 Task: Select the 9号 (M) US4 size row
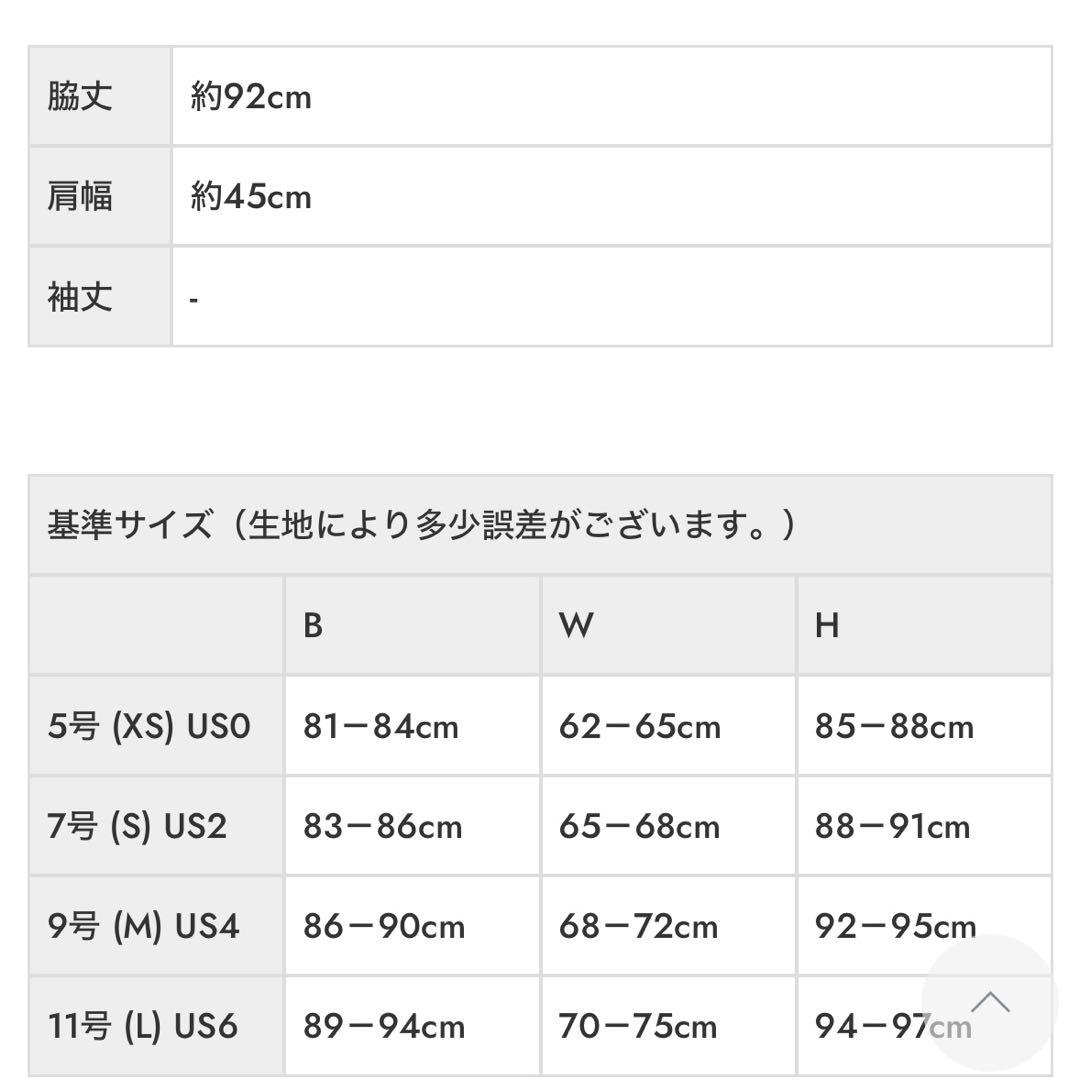(144, 926)
